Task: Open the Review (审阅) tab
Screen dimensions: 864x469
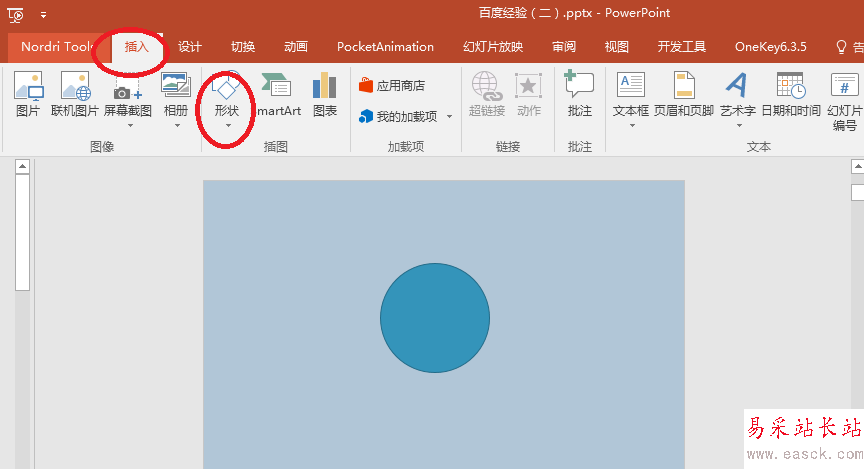Action: (564, 47)
